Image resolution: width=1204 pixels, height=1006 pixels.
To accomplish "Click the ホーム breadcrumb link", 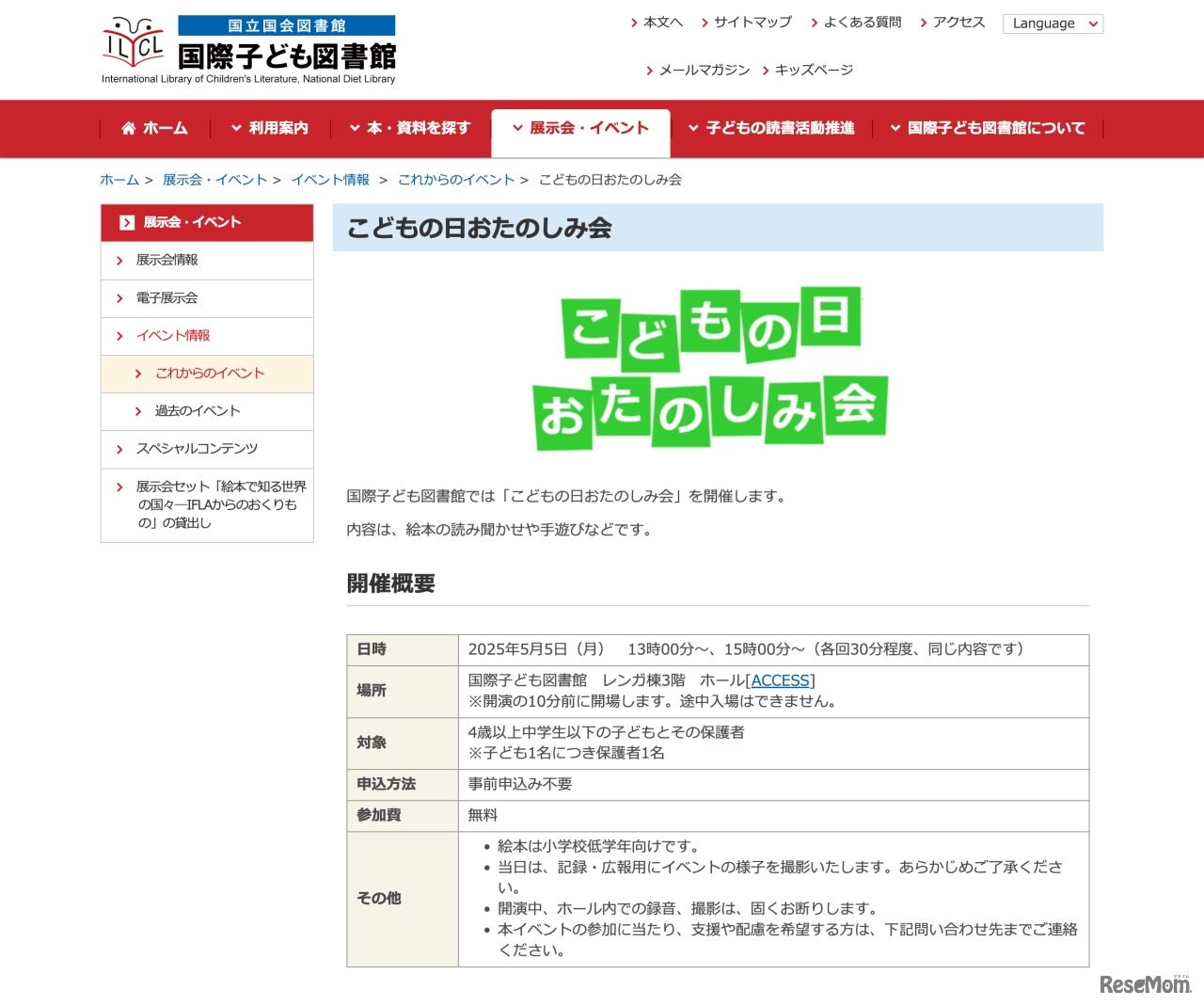I will (119, 180).
